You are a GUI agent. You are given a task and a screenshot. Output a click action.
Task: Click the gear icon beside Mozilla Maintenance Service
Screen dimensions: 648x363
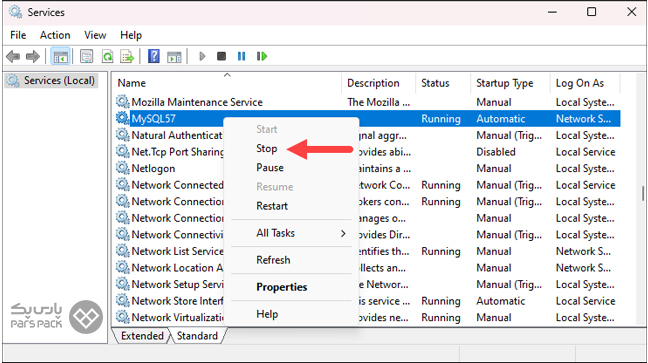coord(122,102)
